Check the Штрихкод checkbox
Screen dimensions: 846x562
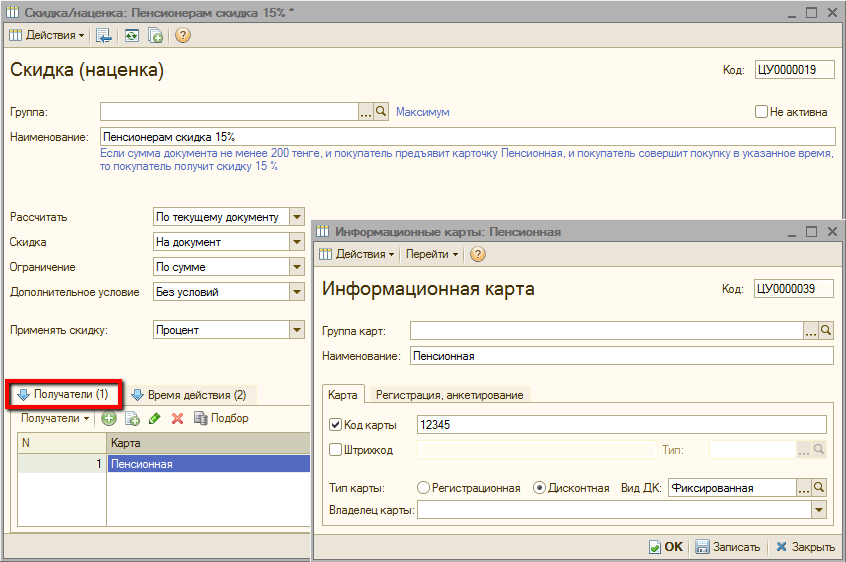point(335,450)
